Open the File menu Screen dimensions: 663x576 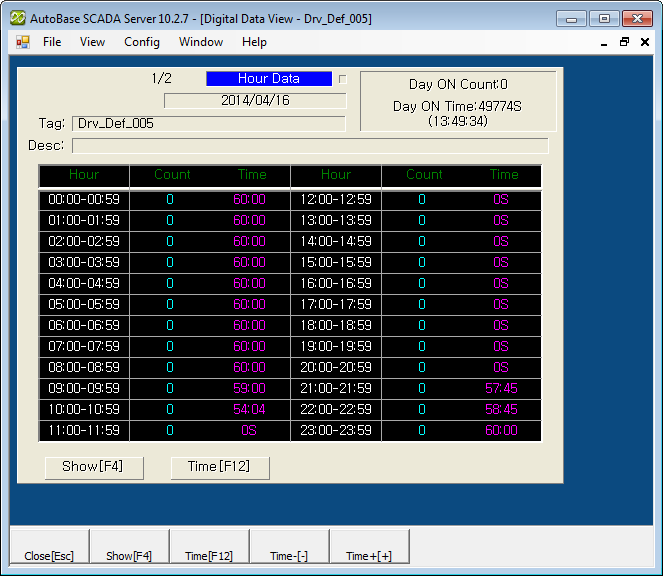52,42
